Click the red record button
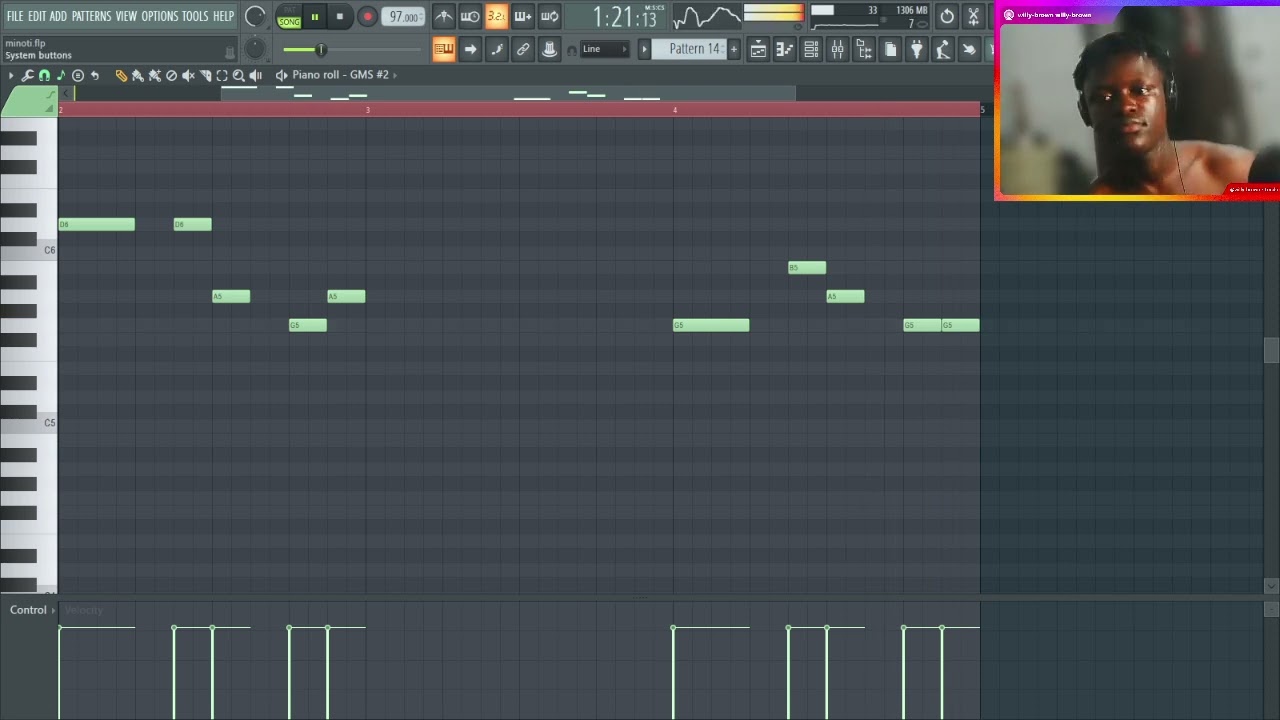 [367, 16]
